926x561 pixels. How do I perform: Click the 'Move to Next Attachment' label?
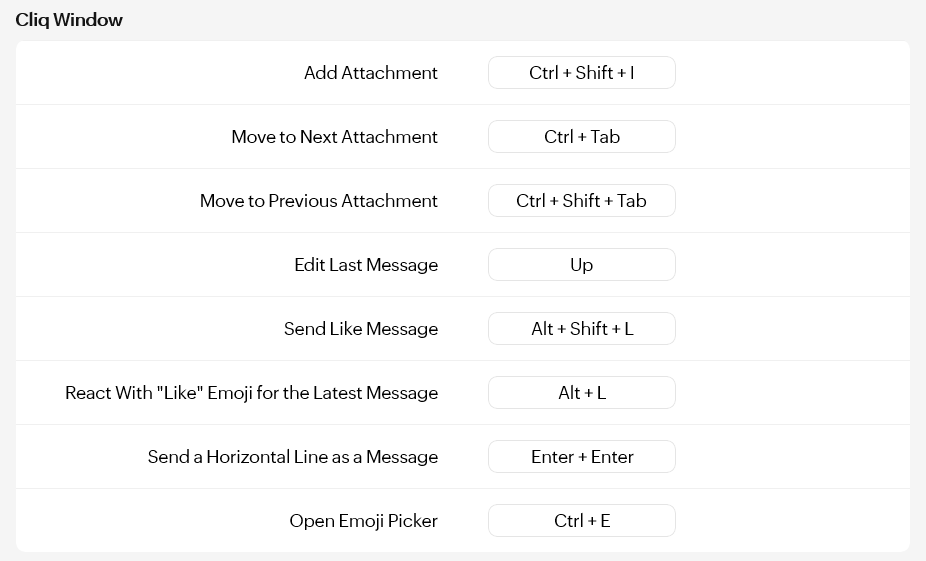334,137
